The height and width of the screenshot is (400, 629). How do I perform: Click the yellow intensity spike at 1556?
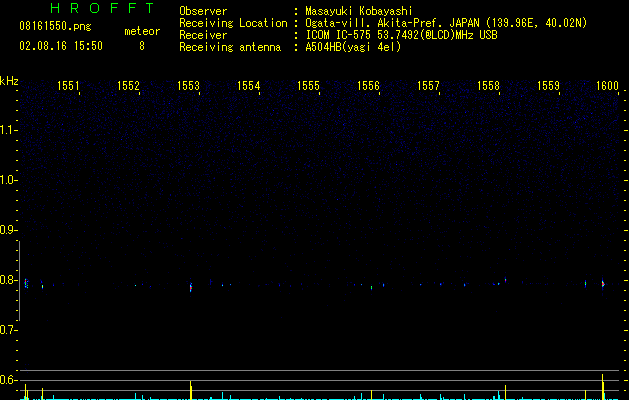(x=371, y=395)
